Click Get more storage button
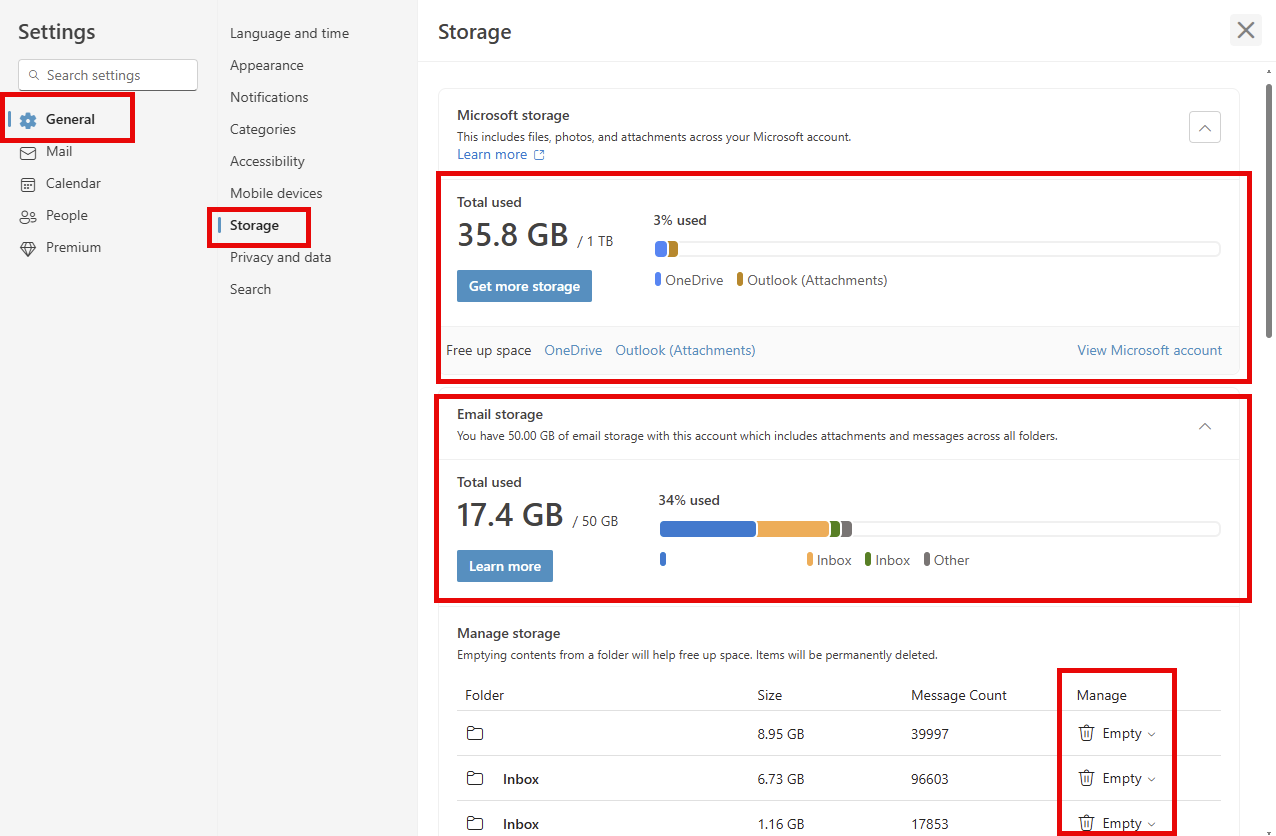 pyautogui.click(x=524, y=286)
